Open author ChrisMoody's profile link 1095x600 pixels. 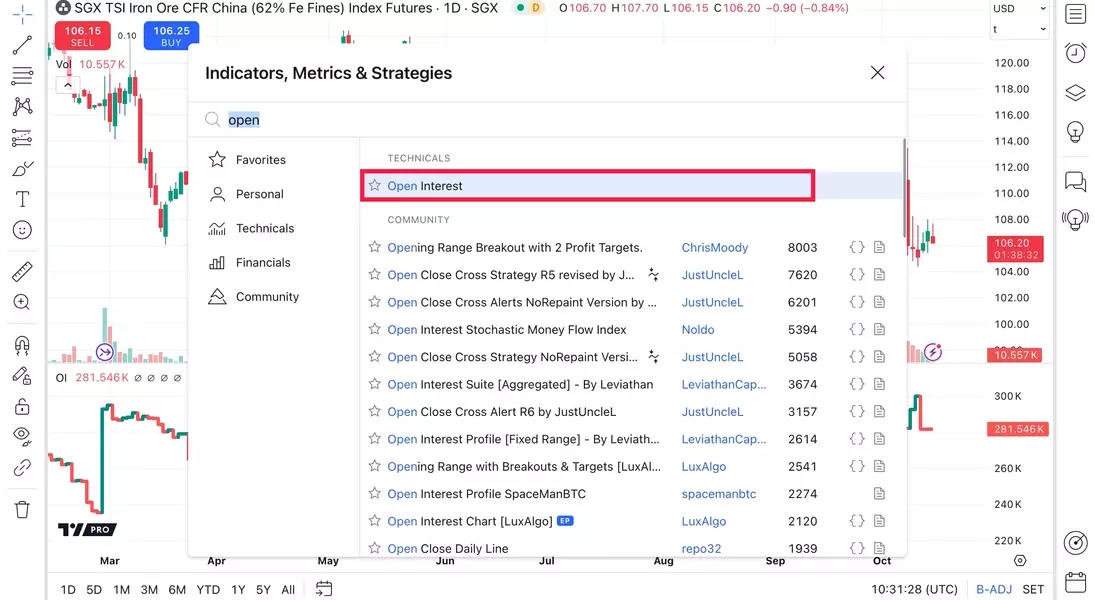714,247
